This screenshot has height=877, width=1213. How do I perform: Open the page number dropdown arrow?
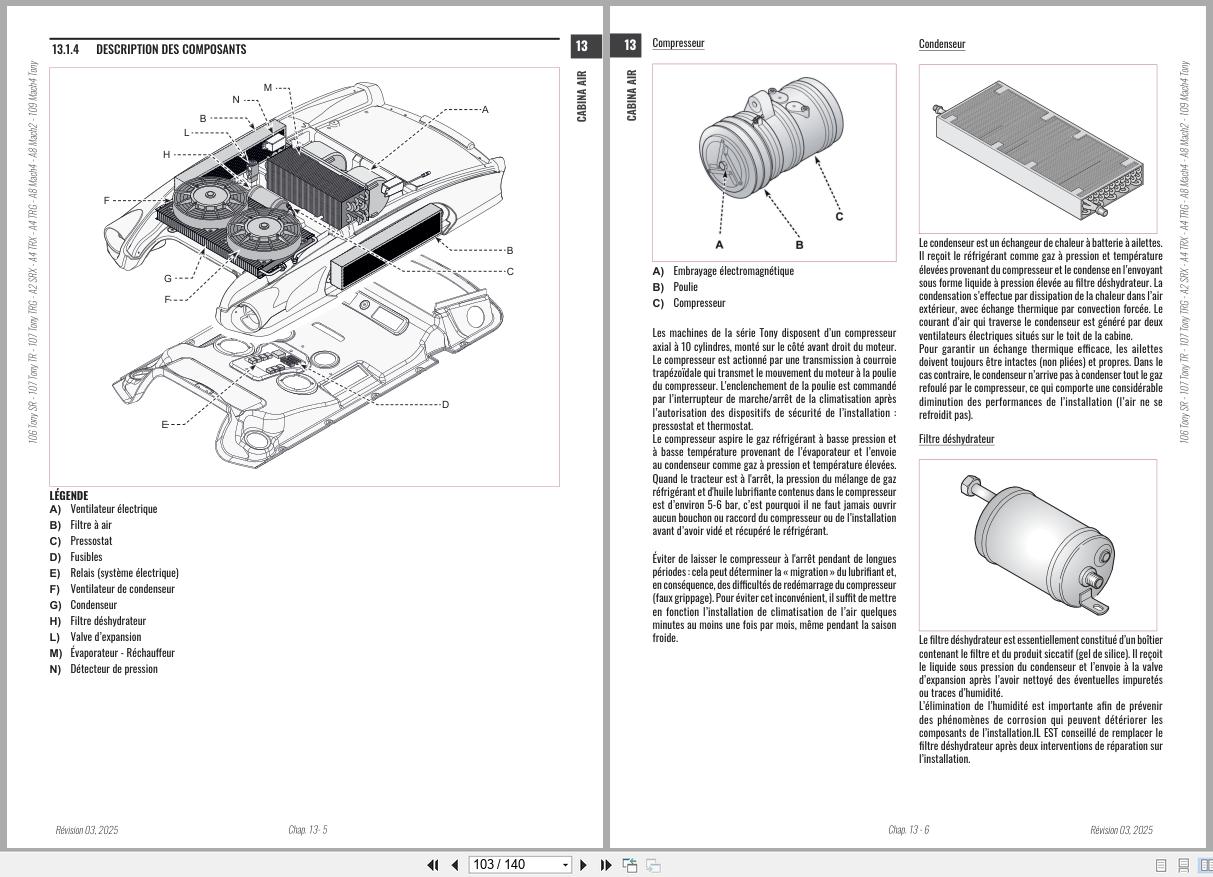click(565, 865)
